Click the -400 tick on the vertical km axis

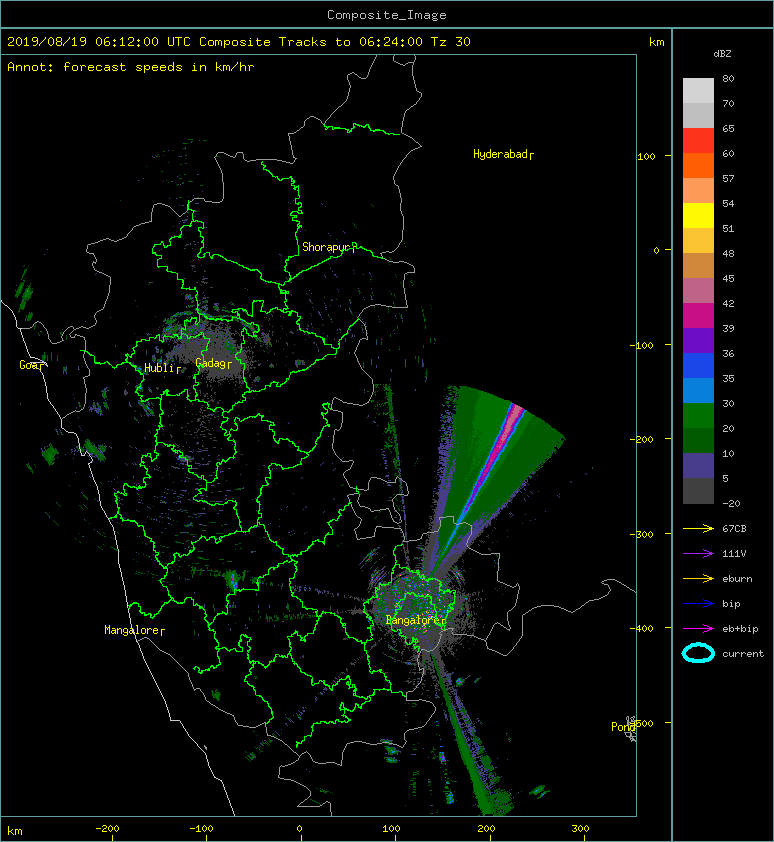point(641,628)
